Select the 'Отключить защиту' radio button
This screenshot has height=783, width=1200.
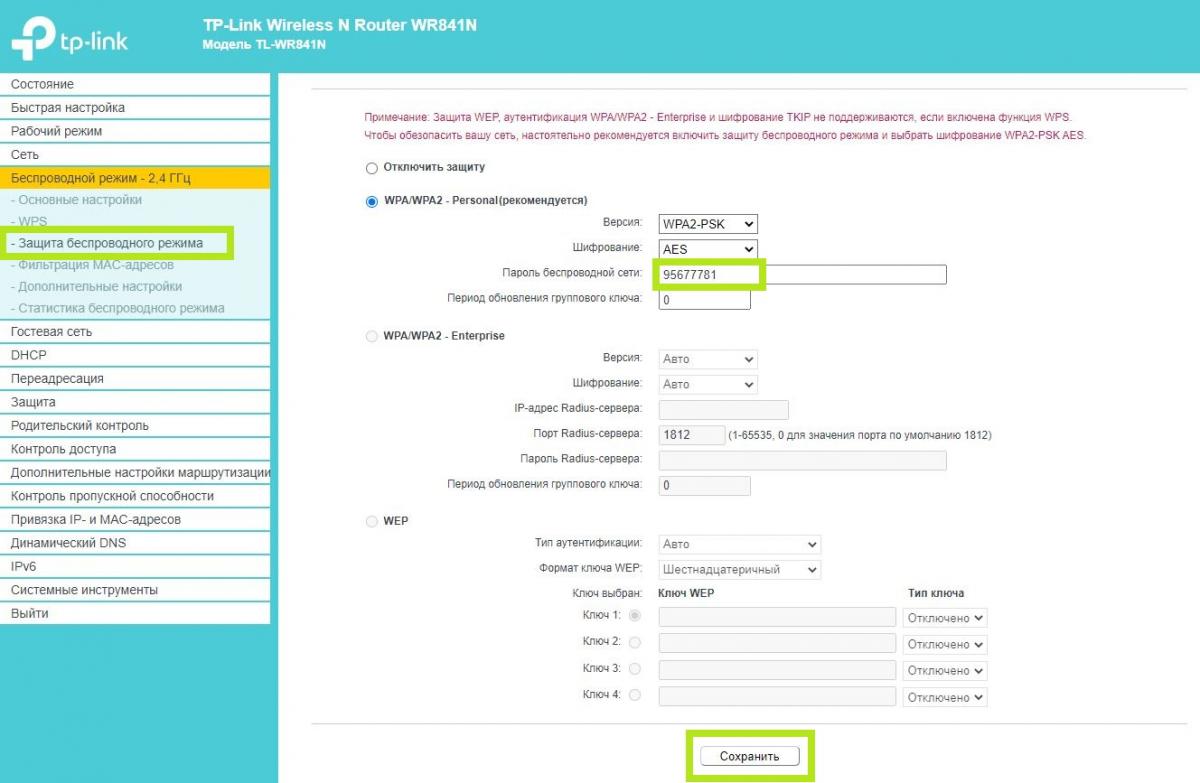coord(372,168)
